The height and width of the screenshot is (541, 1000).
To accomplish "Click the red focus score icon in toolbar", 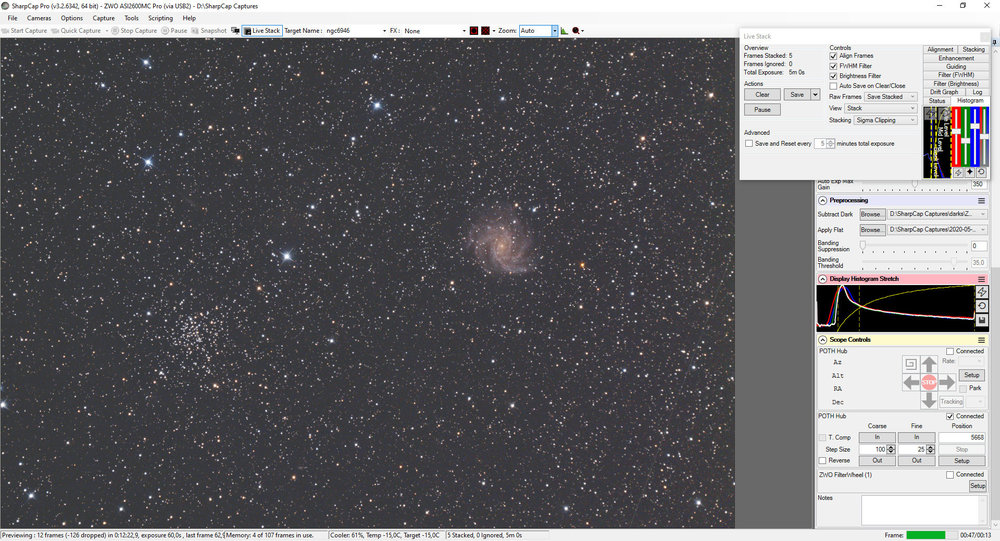I will pyautogui.click(x=577, y=31).
